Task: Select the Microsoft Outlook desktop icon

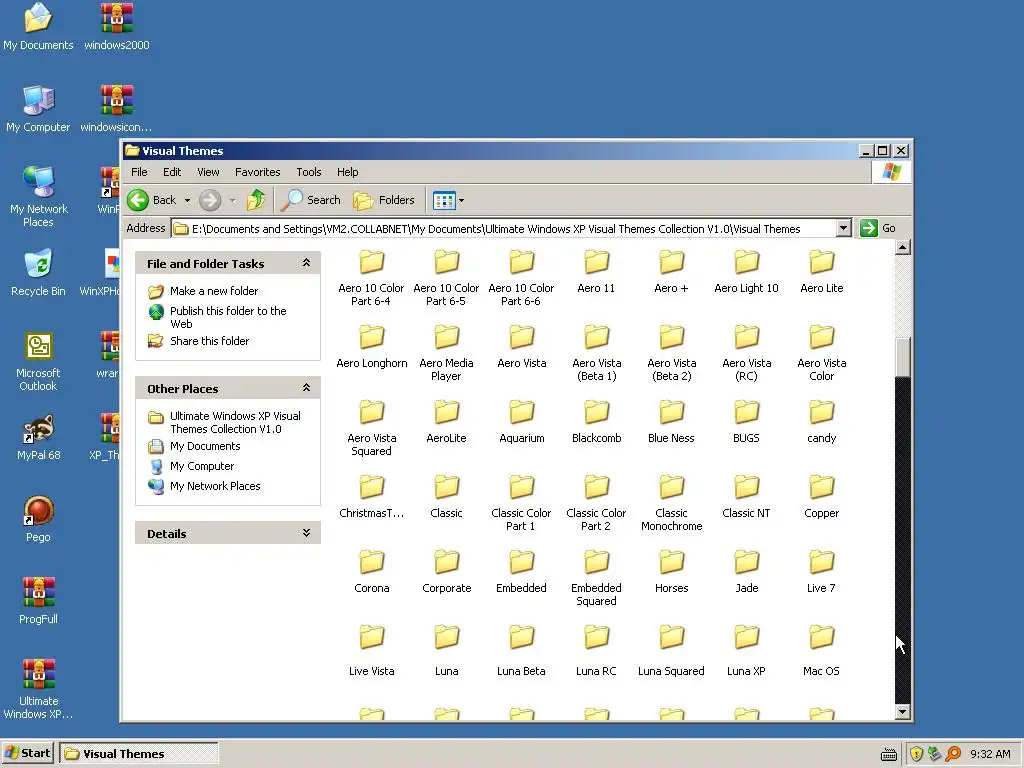Action: 38,362
